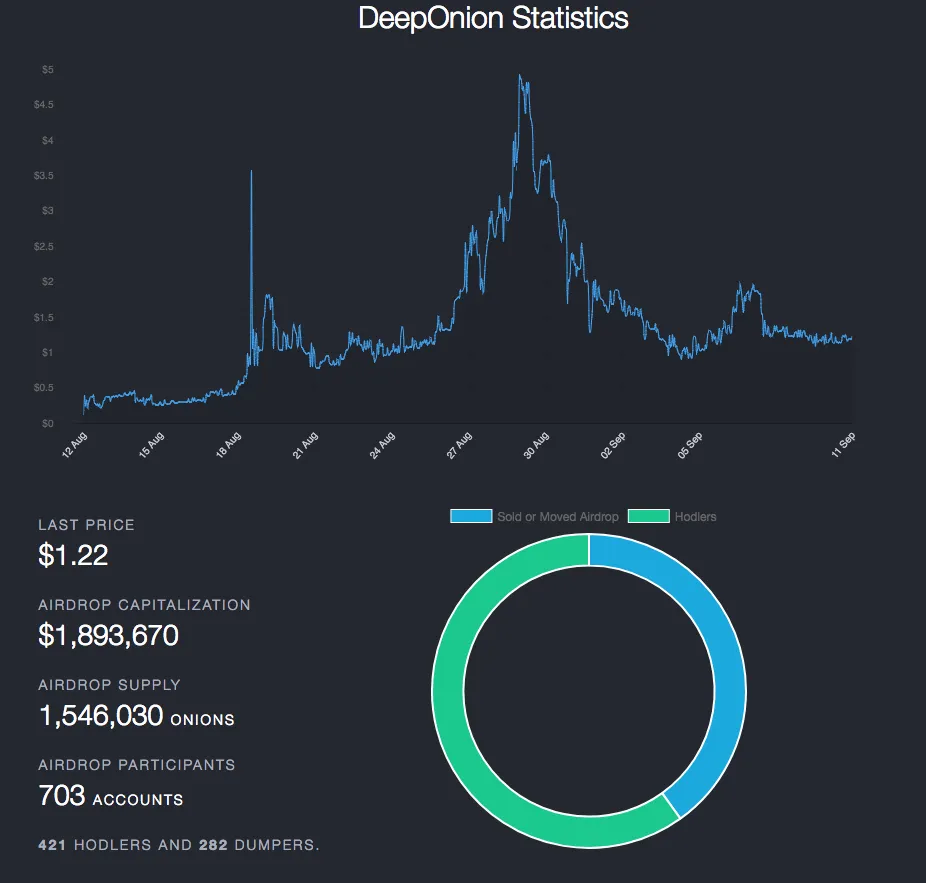Click the $0.5 y-axis label
Image resolution: width=926 pixels, height=883 pixels.
[44, 388]
